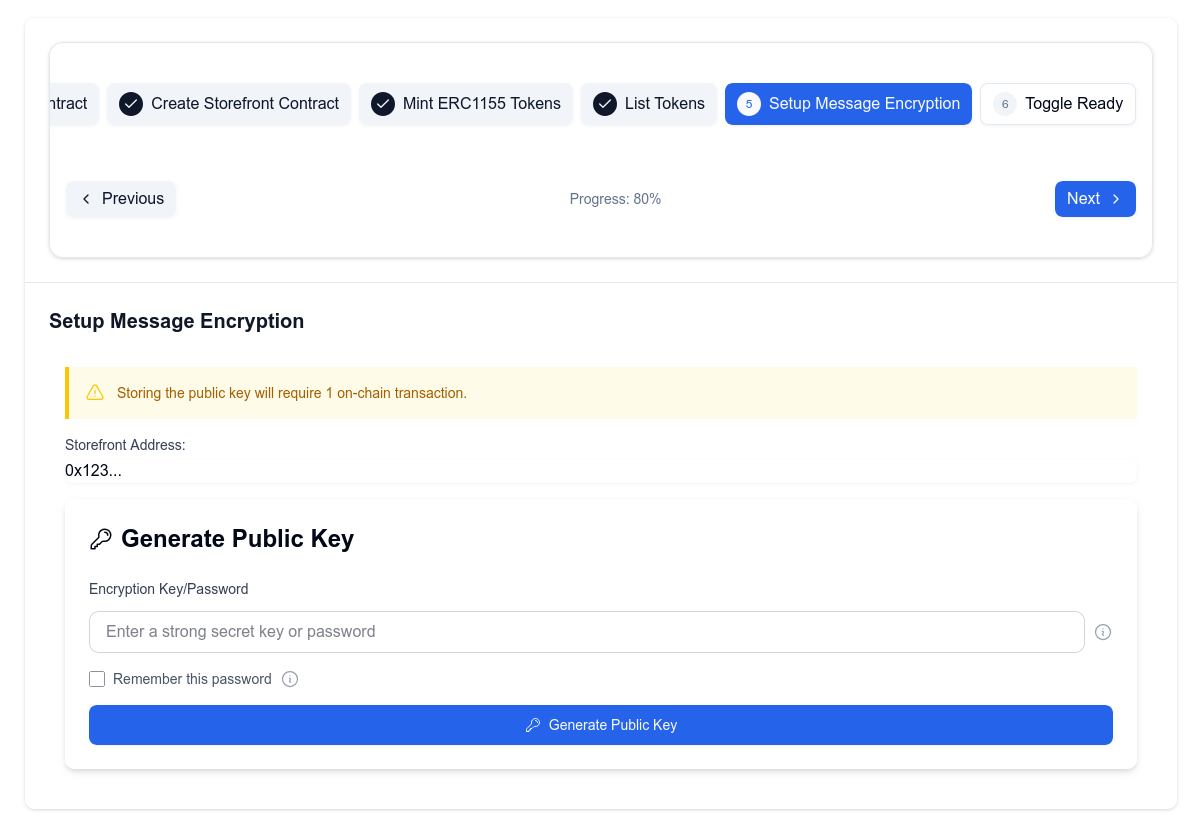Enable the Remember this password checkbox
This screenshot has height=834, width=1202.
(x=97, y=678)
